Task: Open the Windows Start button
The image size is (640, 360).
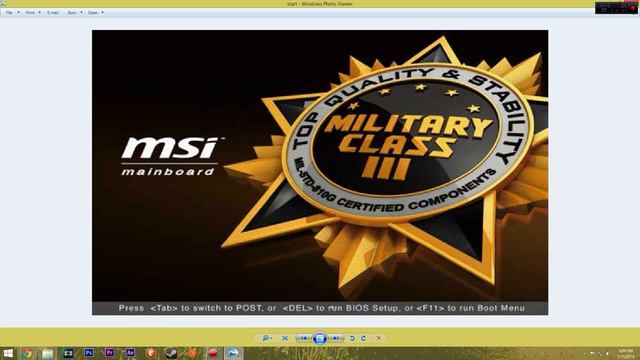Action: tap(8, 353)
